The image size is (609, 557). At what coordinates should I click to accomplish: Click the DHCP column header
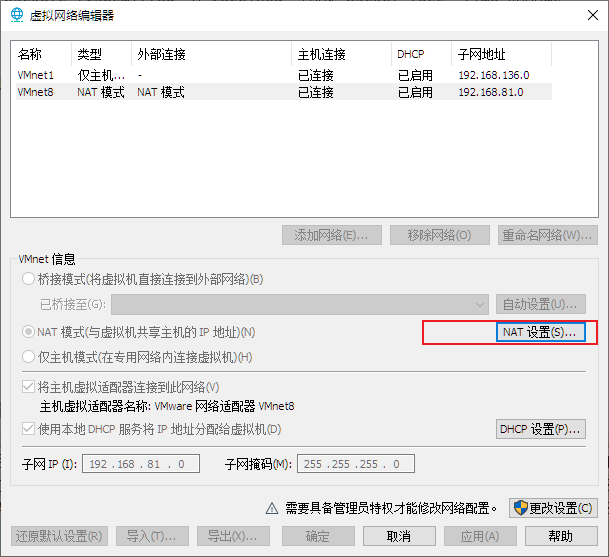[x=421, y=54]
